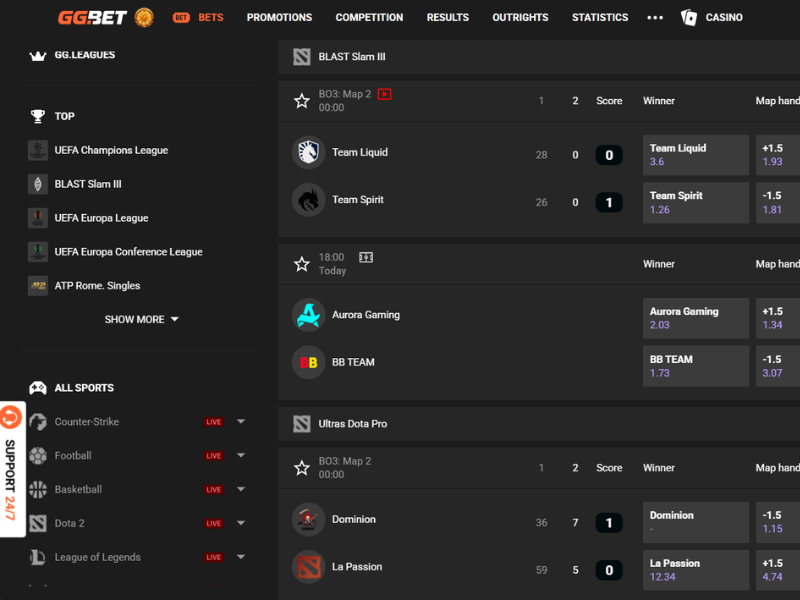Click the Football ball icon
The width and height of the screenshot is (800, 600).
point(38,456)
